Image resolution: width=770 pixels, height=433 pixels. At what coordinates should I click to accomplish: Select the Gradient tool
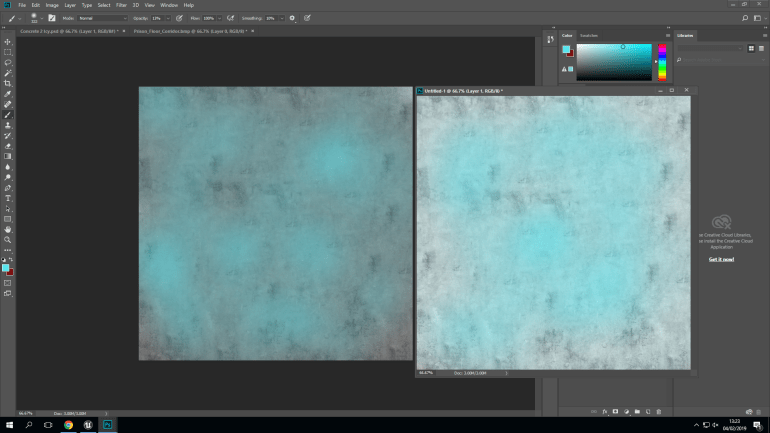[x=8, y=157]
